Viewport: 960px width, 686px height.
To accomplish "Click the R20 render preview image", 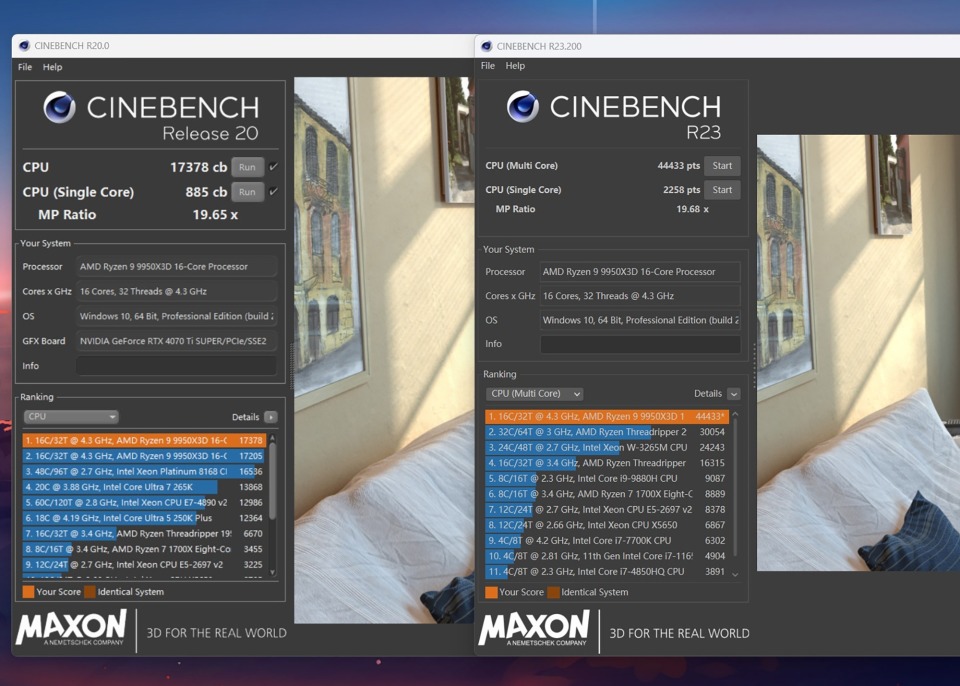I will click(384, 350).
